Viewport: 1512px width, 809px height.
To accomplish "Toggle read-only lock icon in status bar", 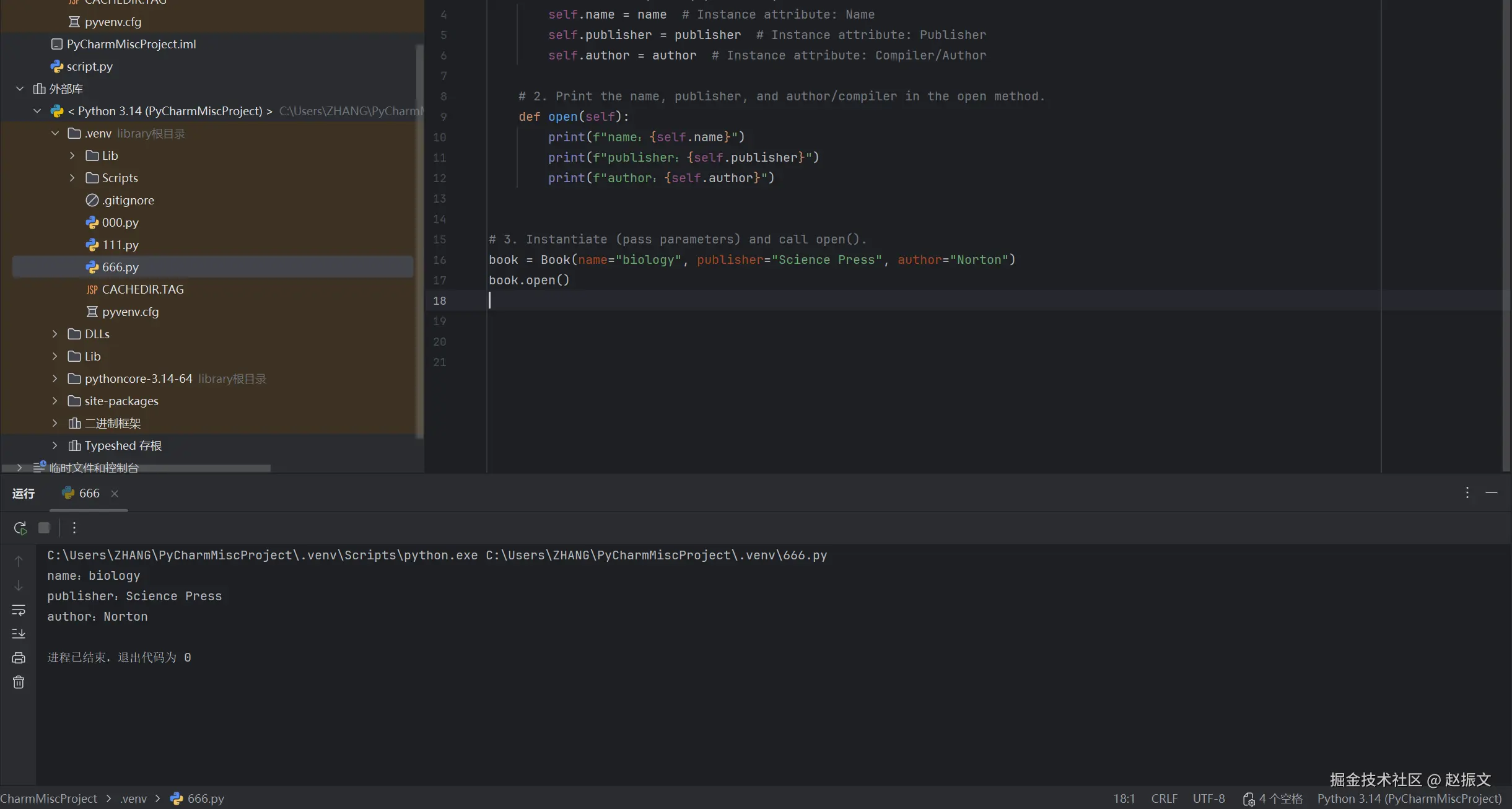I will (1248, 799).
